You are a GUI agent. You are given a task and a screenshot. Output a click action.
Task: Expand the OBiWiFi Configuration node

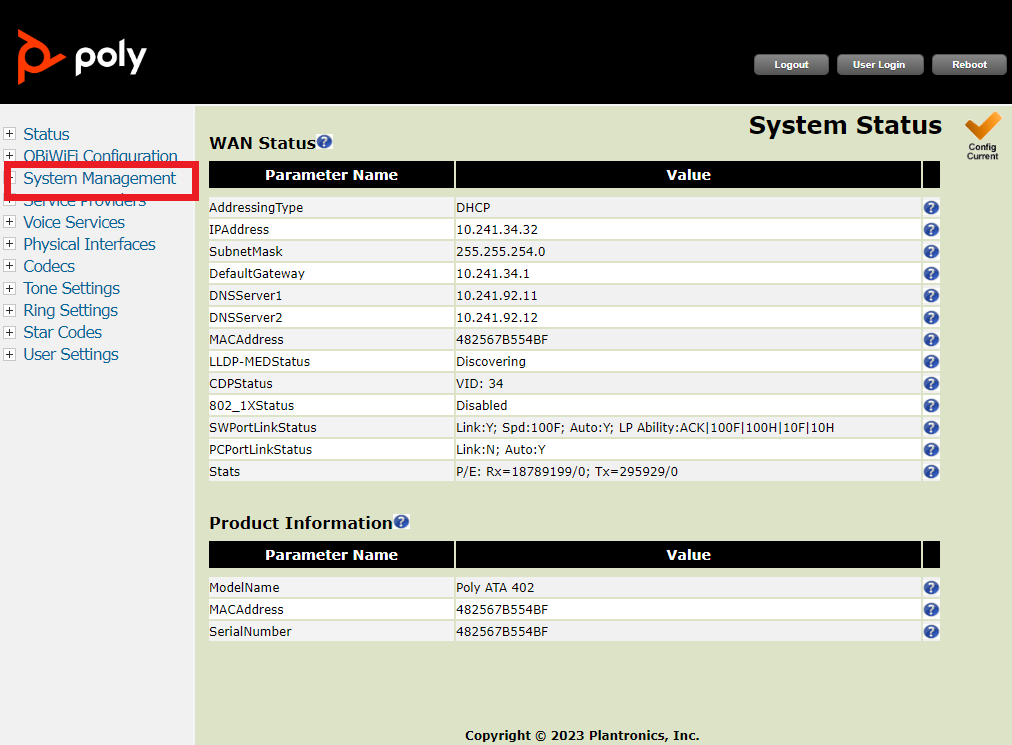point(10,156)
